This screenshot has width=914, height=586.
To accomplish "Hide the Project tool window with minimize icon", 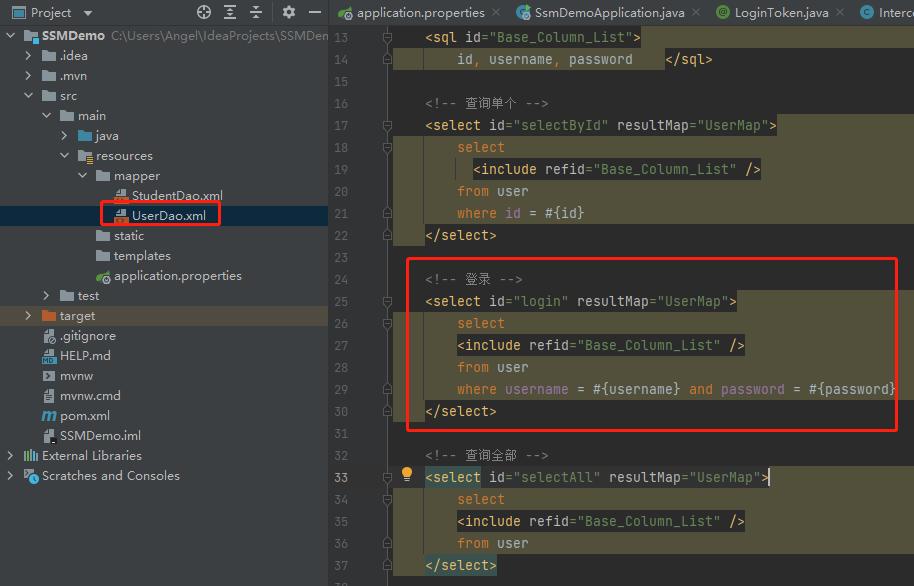I will [313, 12].
